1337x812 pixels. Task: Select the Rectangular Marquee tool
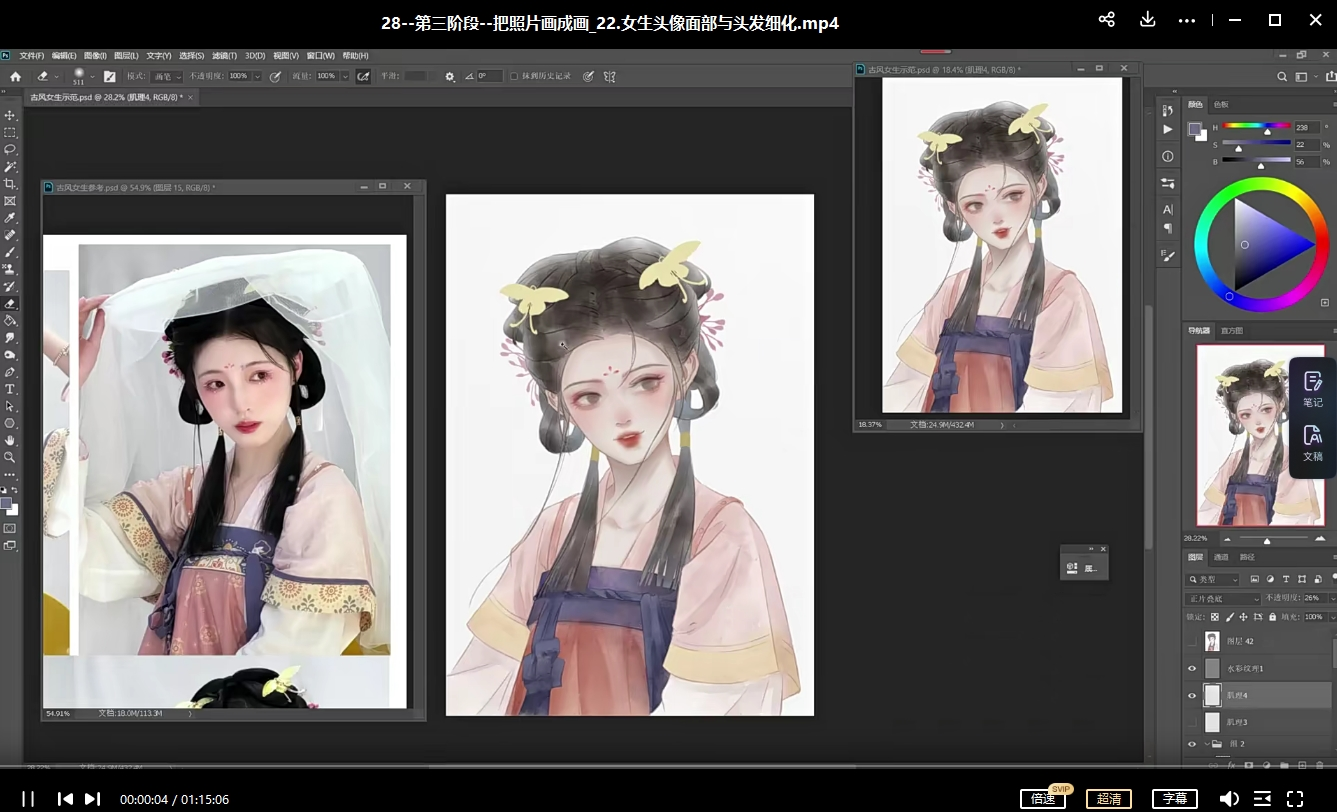pyautogui.click(x=10, y=133)
